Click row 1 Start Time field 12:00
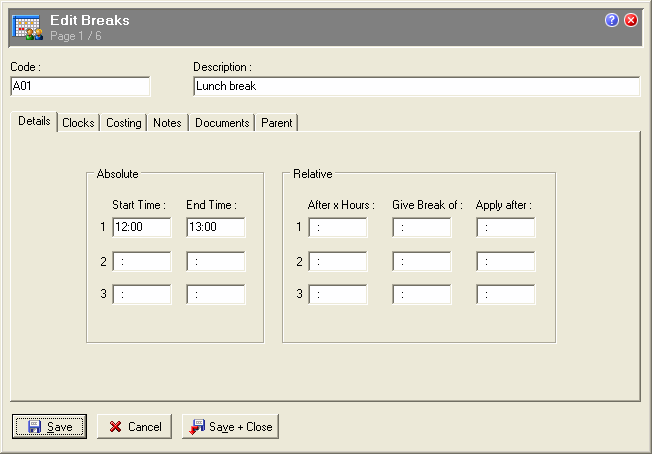652x454 pixels. pos(141,228)
